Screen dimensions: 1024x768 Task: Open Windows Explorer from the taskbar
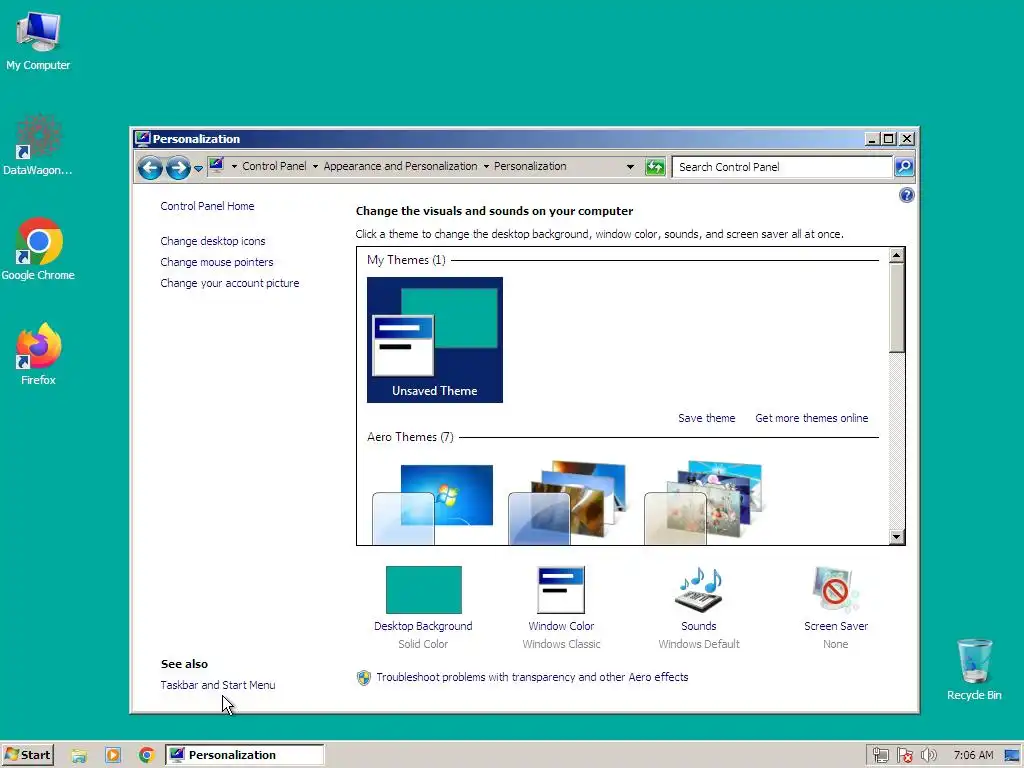79,756
